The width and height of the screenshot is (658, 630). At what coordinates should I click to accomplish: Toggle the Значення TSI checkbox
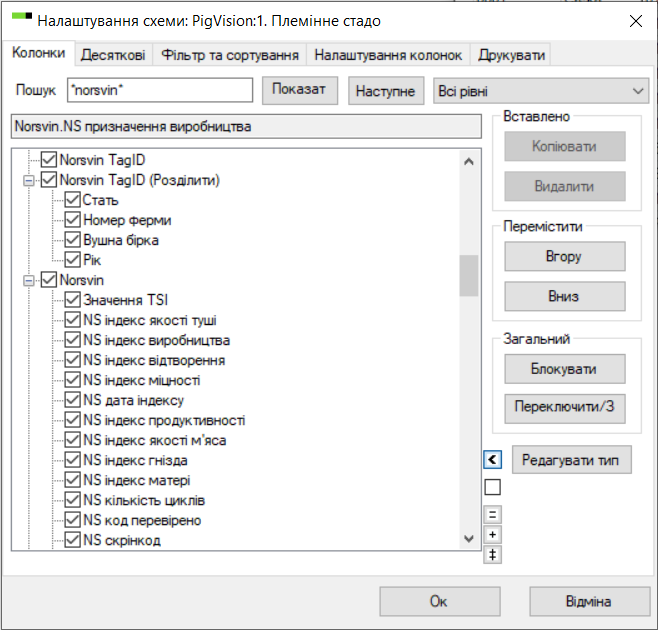pyautogui.click(x=72, y=300)
